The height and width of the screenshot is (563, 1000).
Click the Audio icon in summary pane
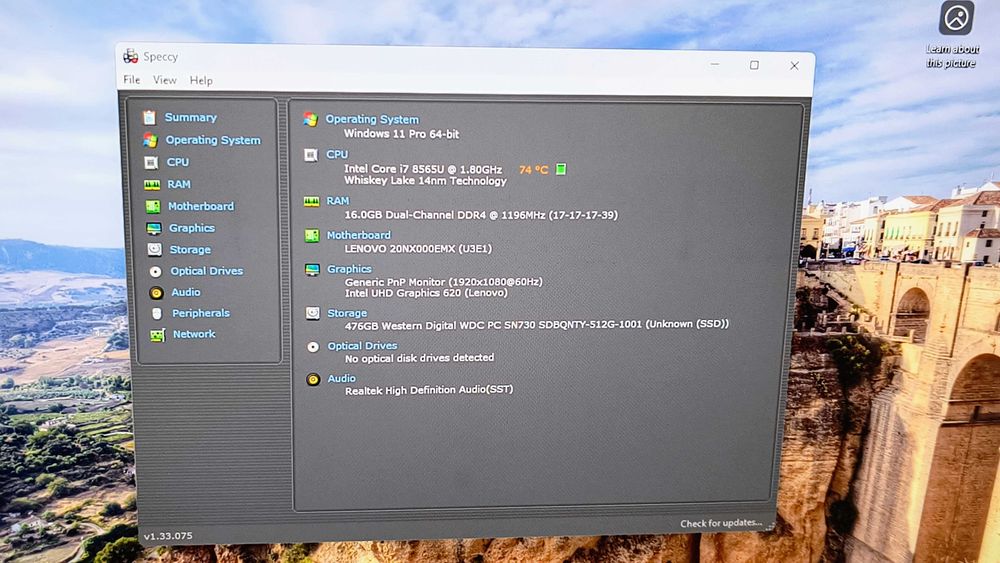pos(312,379)
